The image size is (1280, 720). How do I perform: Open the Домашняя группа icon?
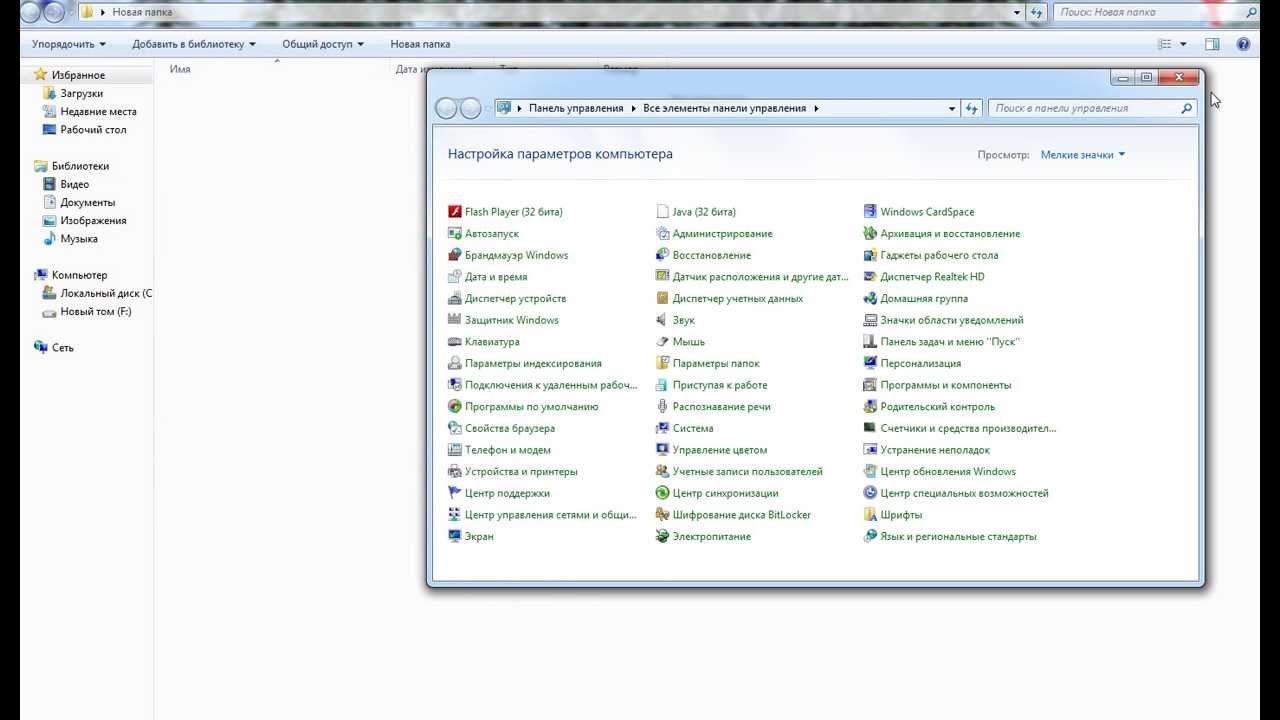[871, 299]
